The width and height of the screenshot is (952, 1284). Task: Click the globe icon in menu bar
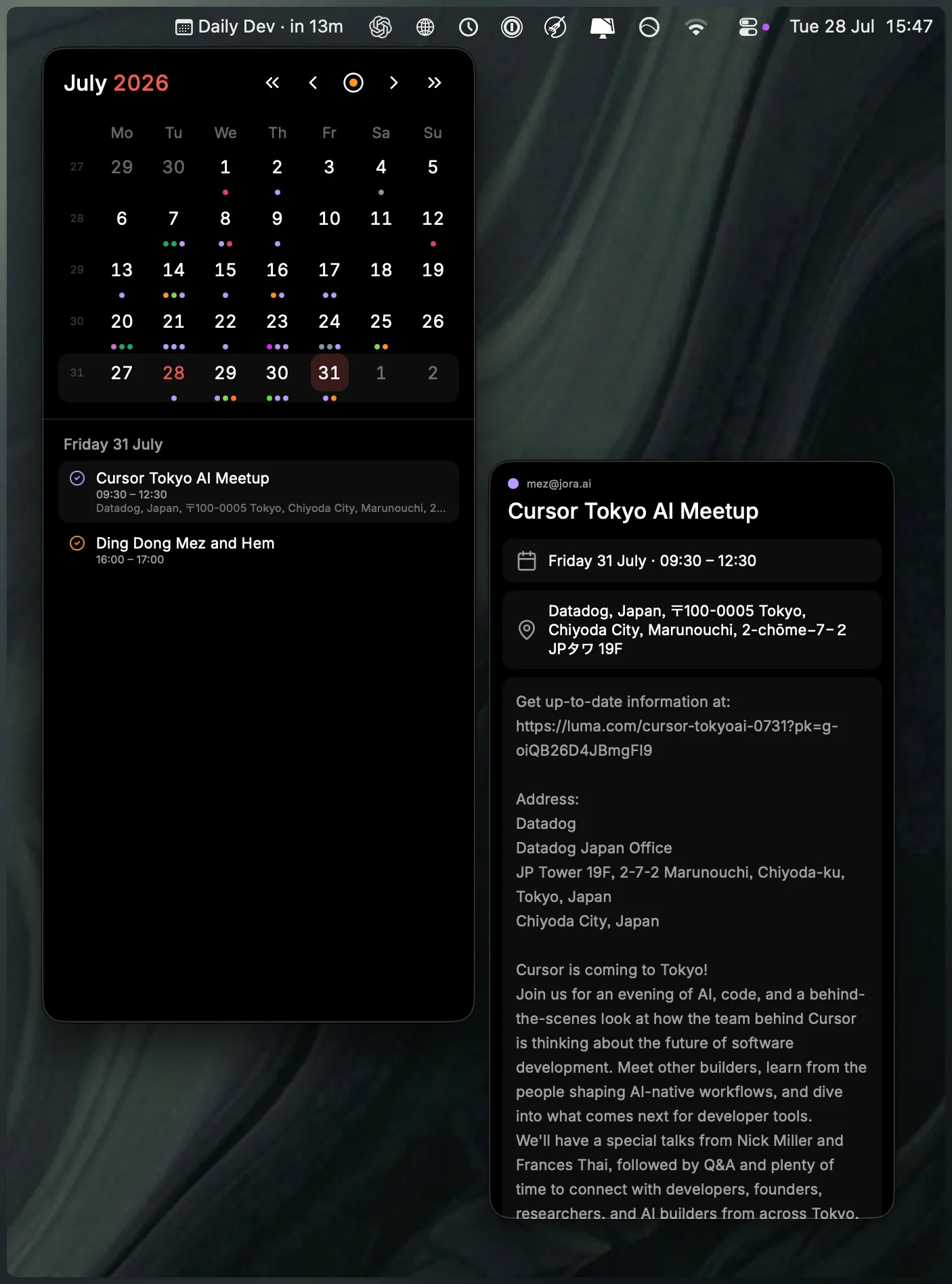425,27
